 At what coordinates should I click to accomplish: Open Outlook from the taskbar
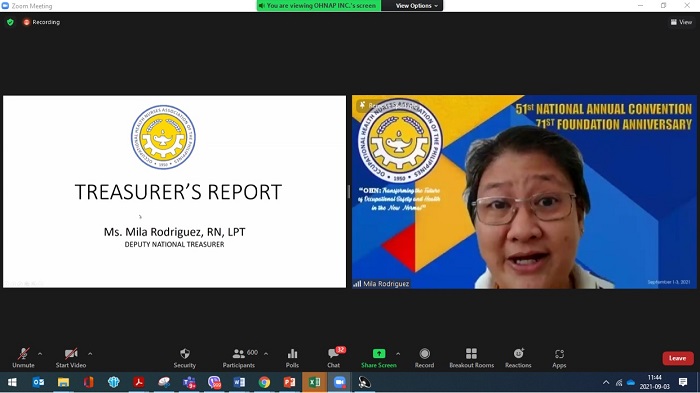point(38,382)
